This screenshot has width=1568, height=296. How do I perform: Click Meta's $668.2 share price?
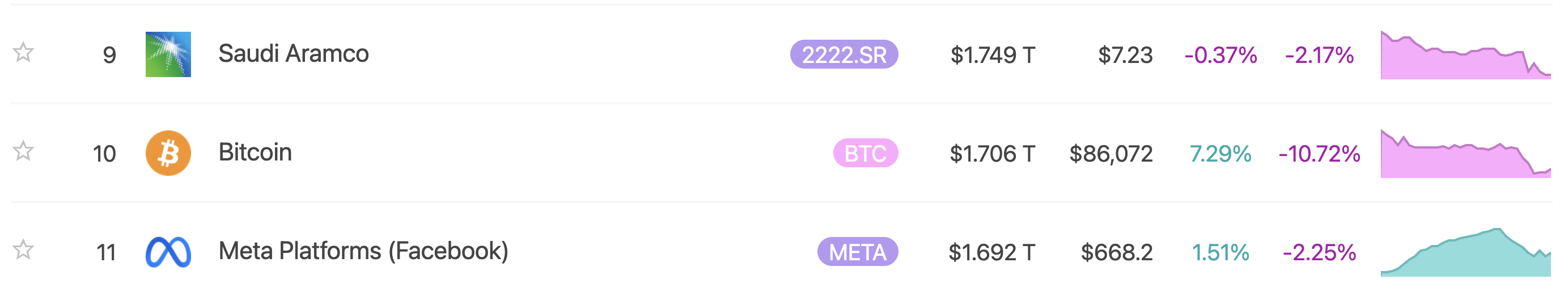tap(1116, 252)
